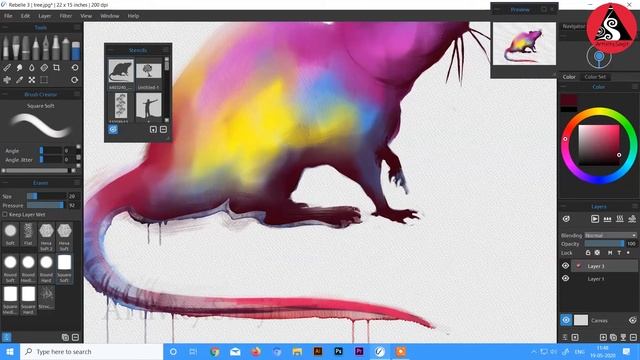Click Fast dry icon in Layers

tap(632, 219)
